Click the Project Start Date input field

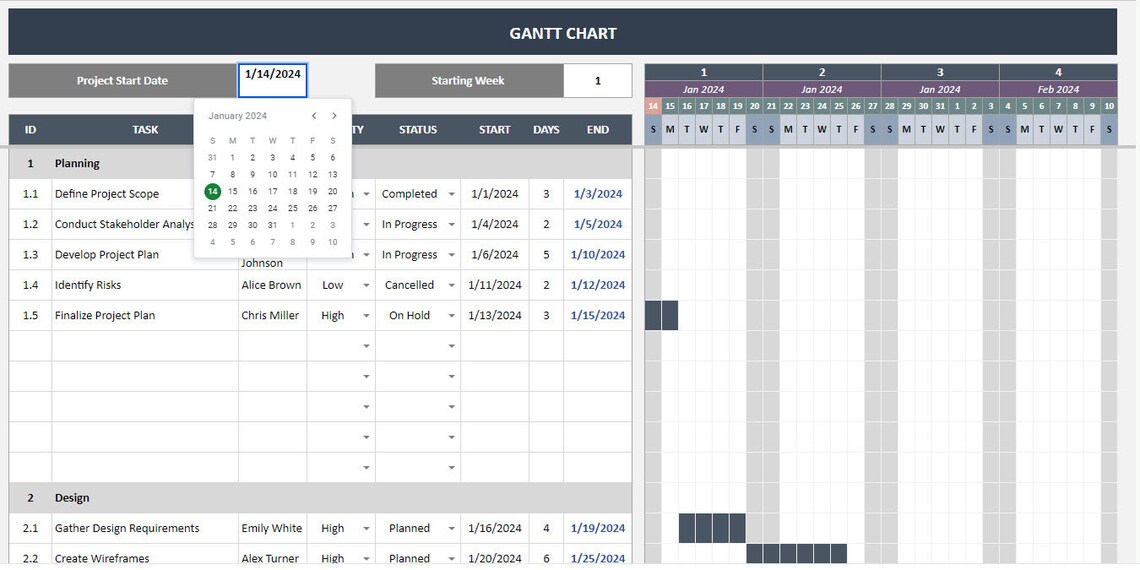point(273,80)
